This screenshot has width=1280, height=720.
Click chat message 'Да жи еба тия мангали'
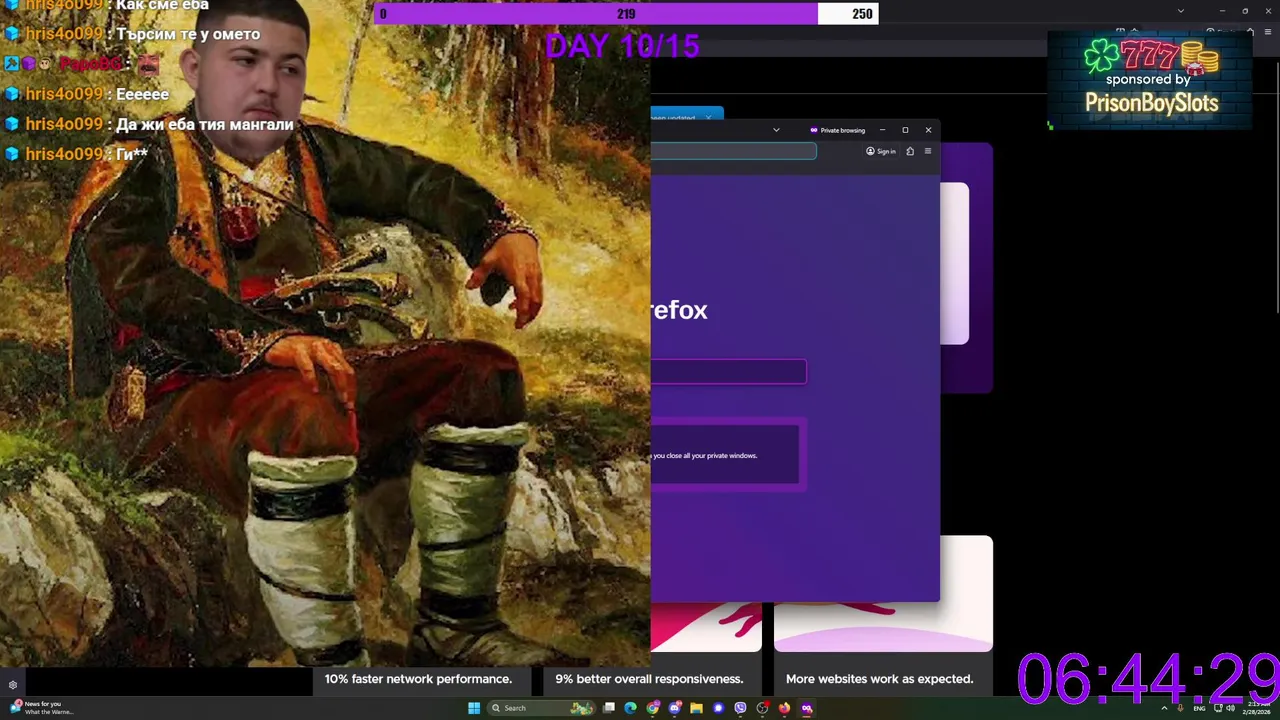(205, 125)
